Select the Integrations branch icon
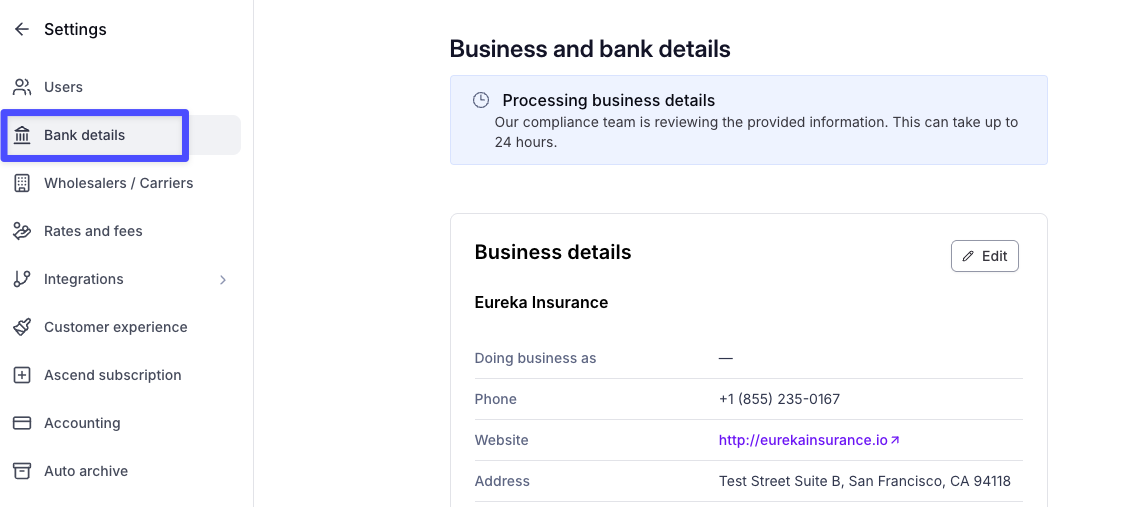This screenshot has width=1138, height=507. [22, 279]
